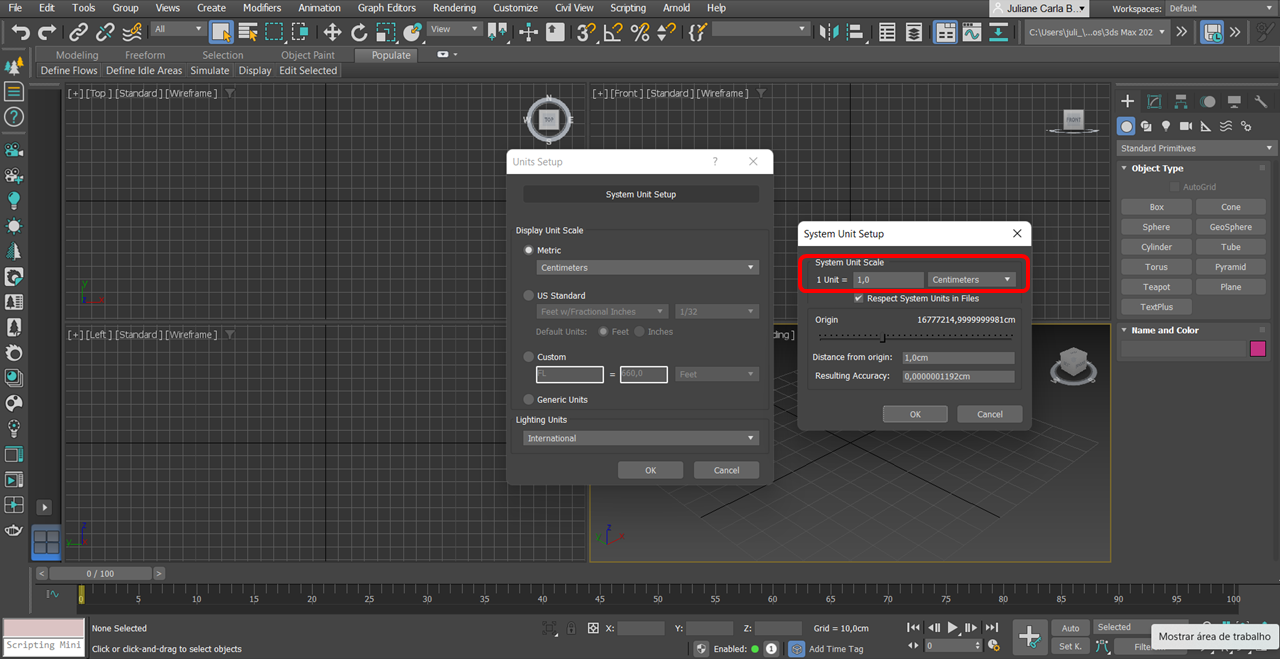Select the Lights category icon in Create panel
The width and height of the screenshot is (1280, 659).
(1166, 126)
